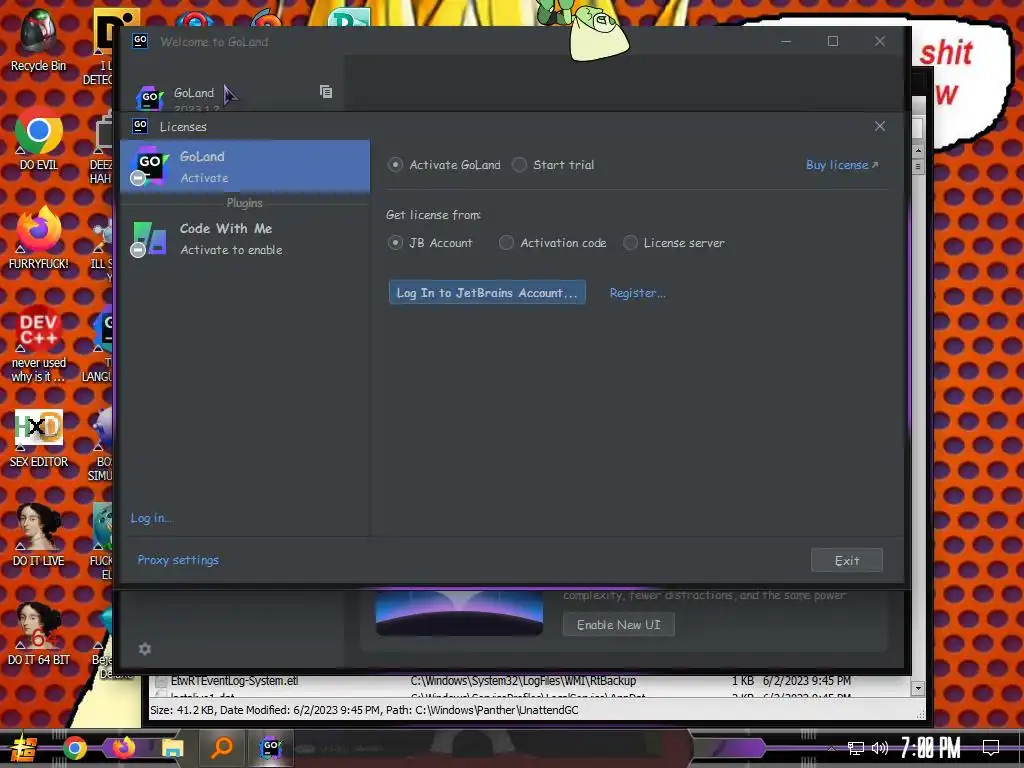
Task: Open the DO IT LIVE desktop shortcut
Action: tap(39, 535)
